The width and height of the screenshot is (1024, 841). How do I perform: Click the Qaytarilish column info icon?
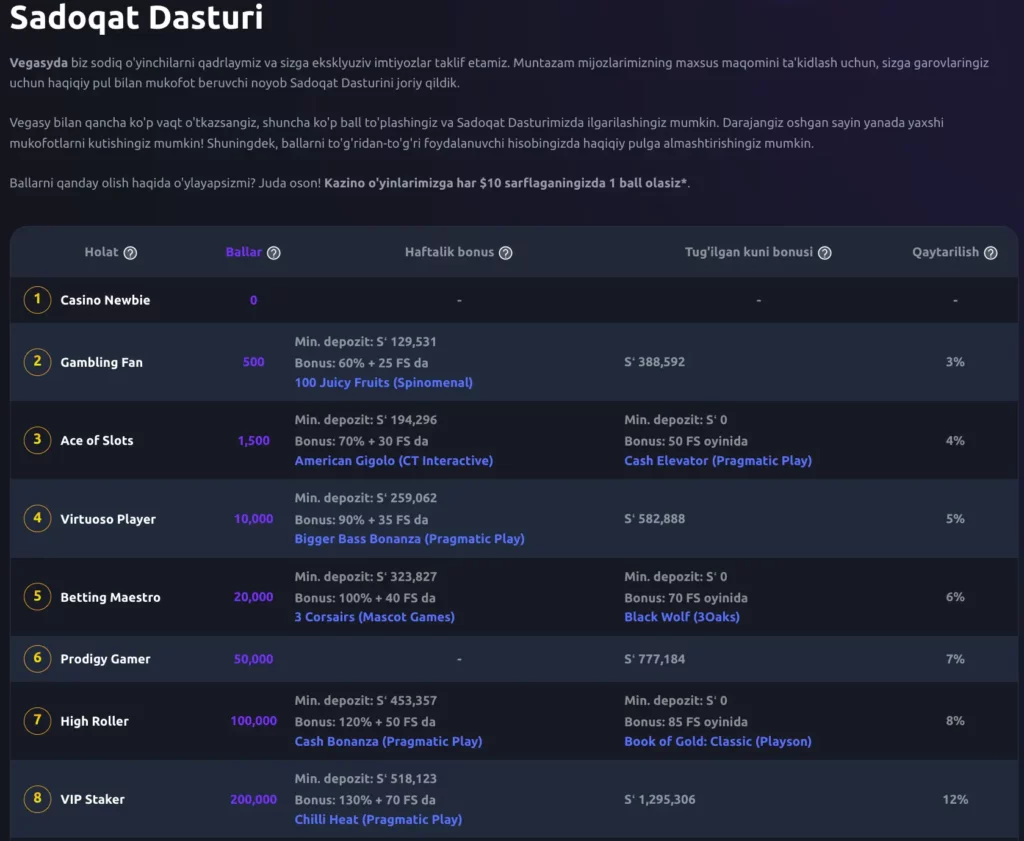pyautogui.click(x=991, y=252)
